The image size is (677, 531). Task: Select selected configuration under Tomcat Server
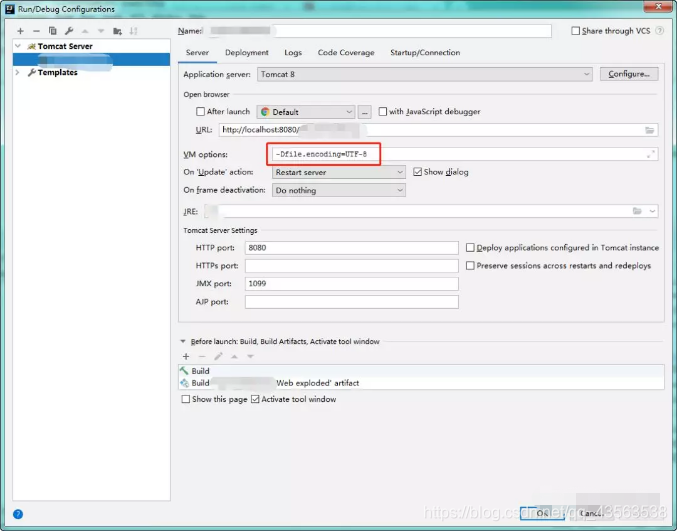pyautogui.click(x=91, y=60)
